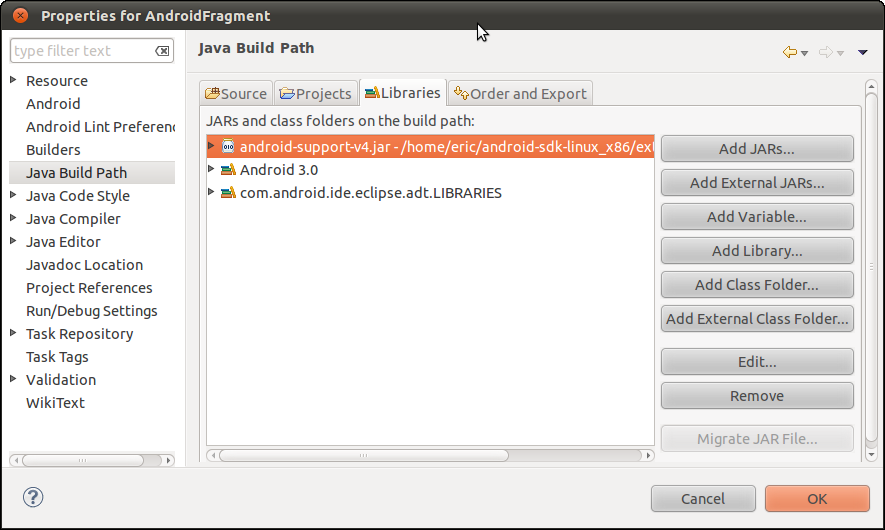Open the view menu triangle at top right

(x=862, y=52)
